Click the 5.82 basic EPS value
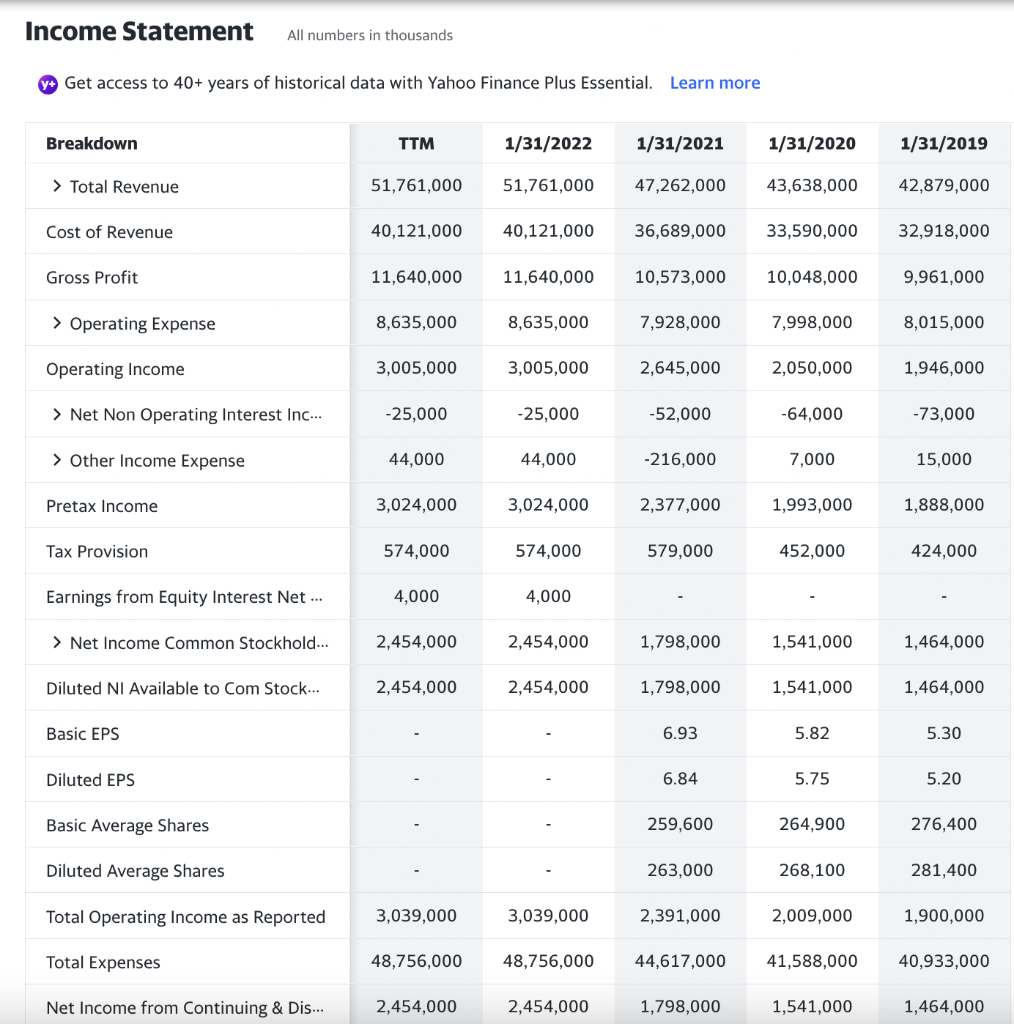 click(x=812, y=733)
